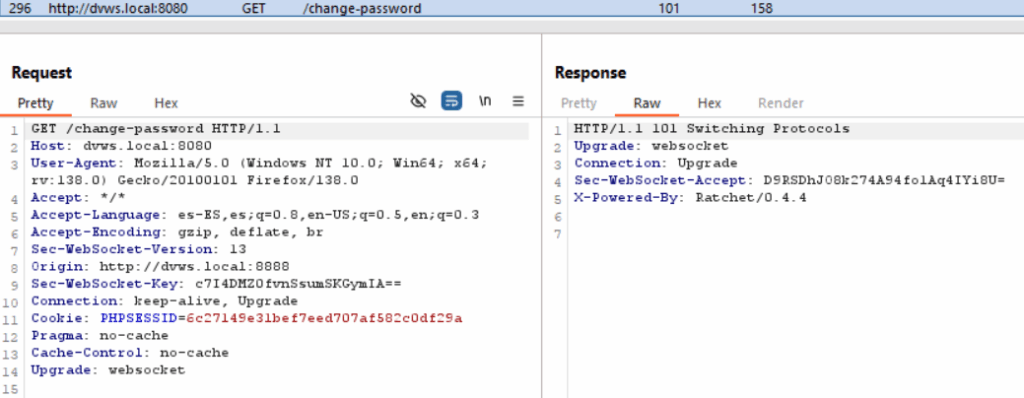
Task: Switch to the Request Hex tab
Action: (166, 103)
